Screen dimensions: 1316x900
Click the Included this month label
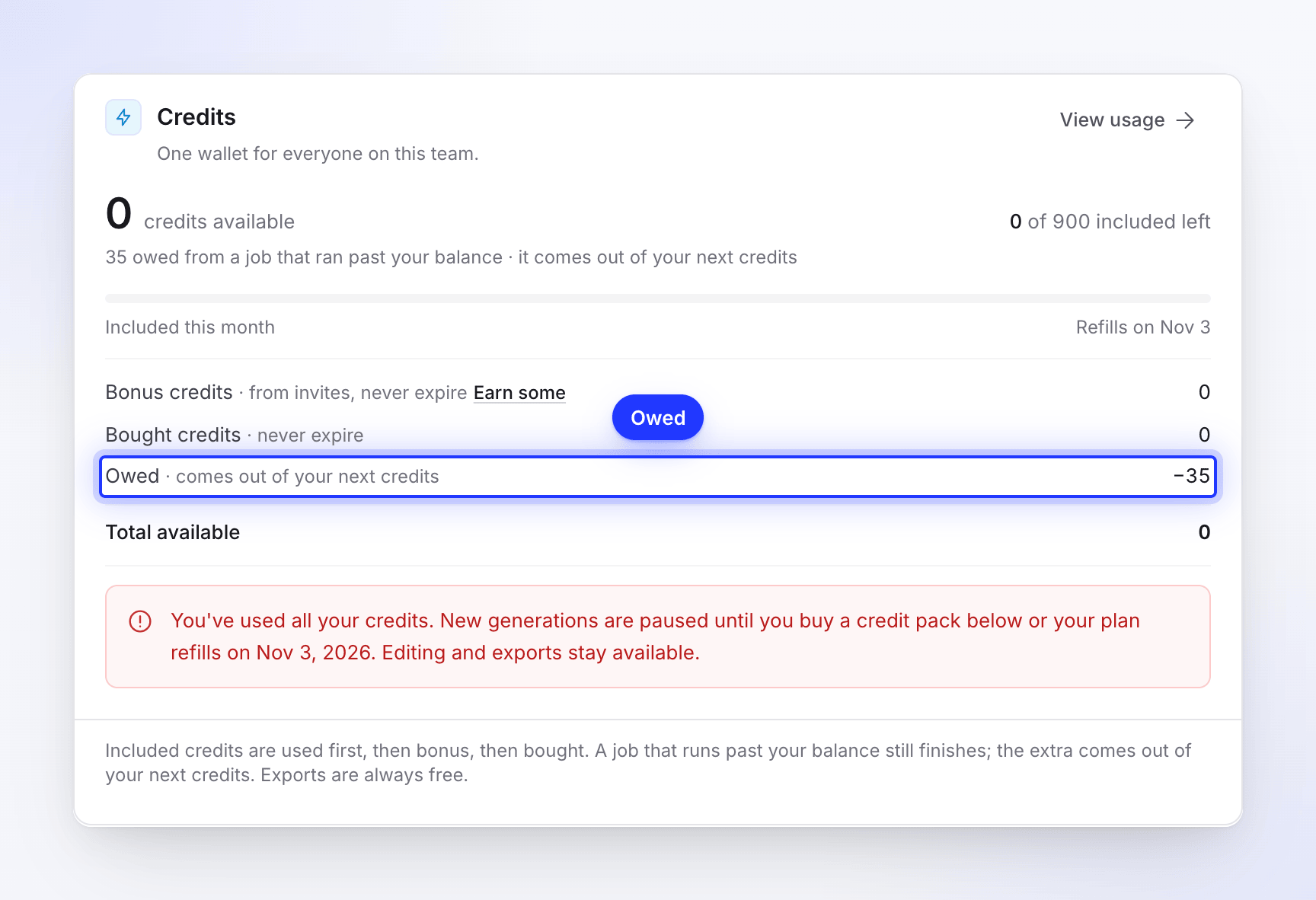click(x=190, y=327)
